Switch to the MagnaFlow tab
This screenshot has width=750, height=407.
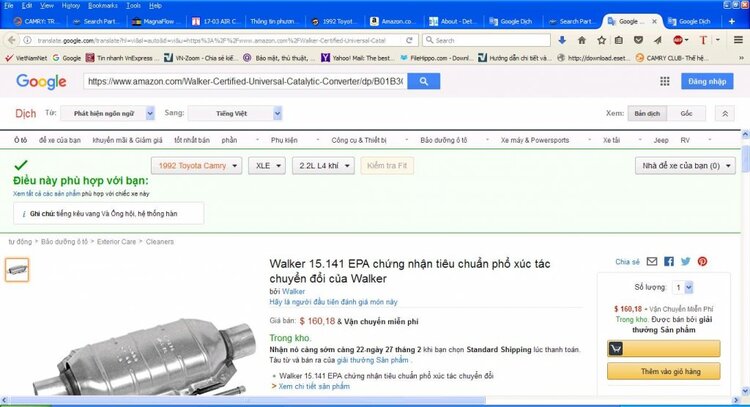[156, 22]
